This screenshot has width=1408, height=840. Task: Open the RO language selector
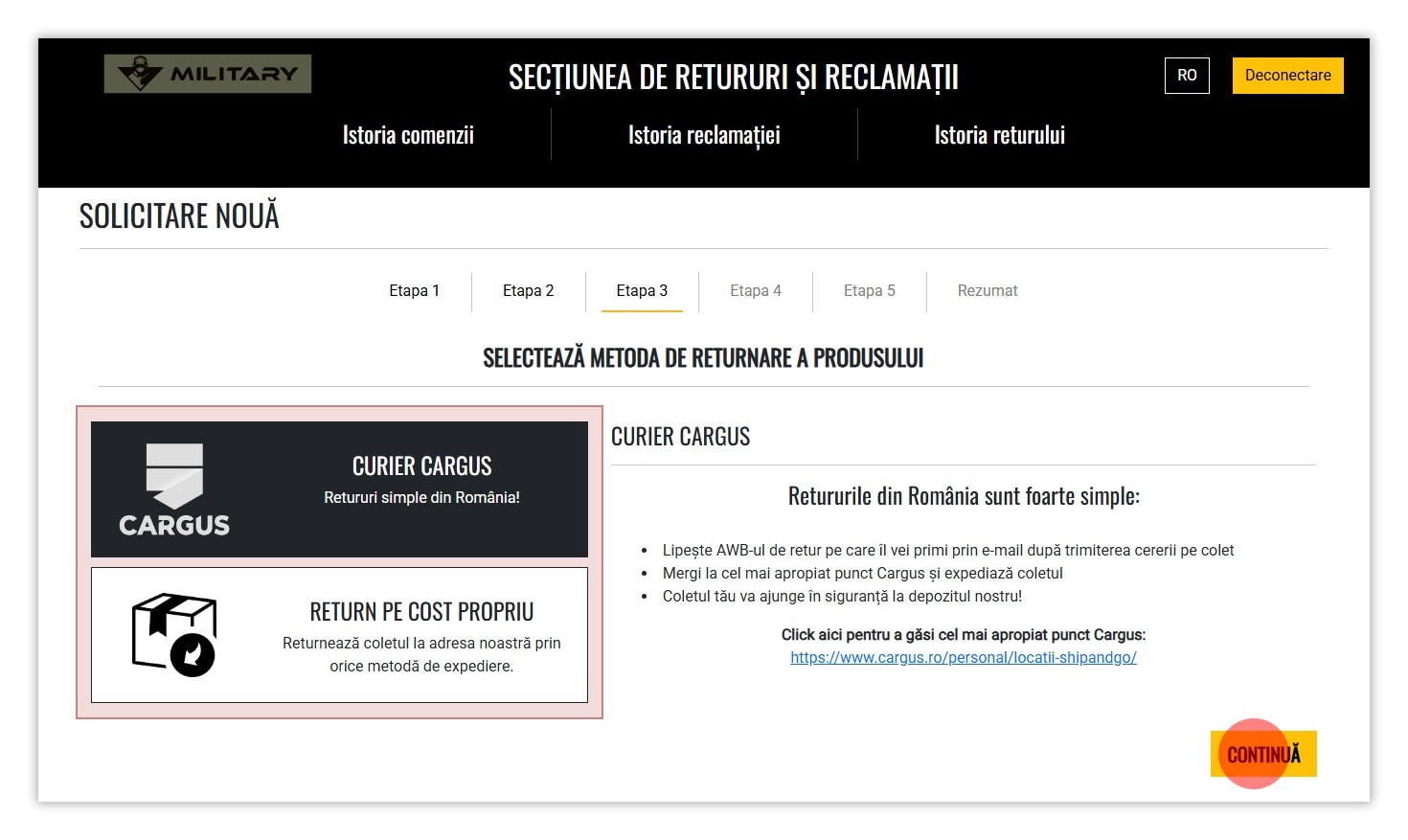tap(1187, 76)
